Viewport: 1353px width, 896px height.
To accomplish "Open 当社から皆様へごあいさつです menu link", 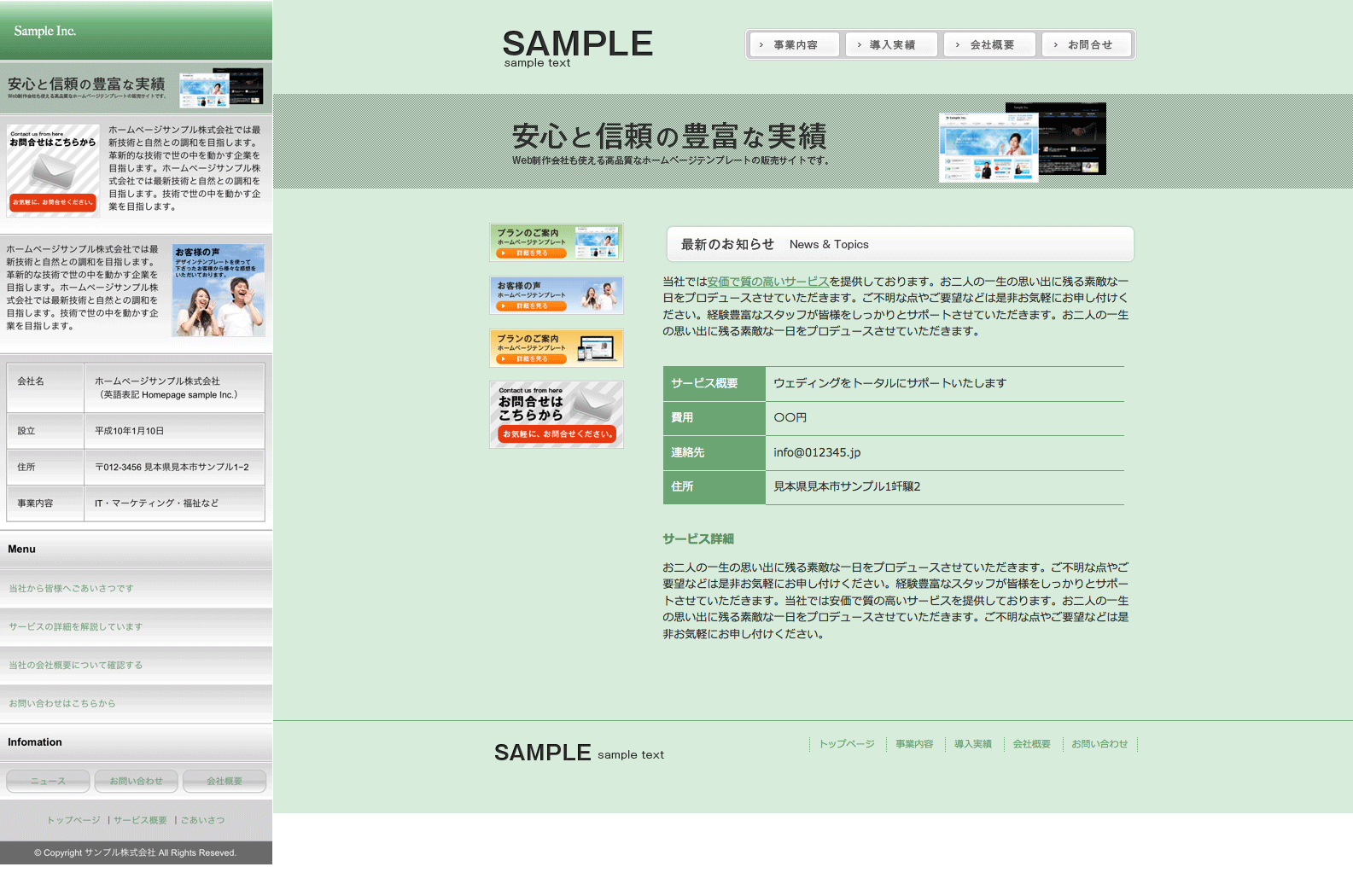I will pos(72,589).
